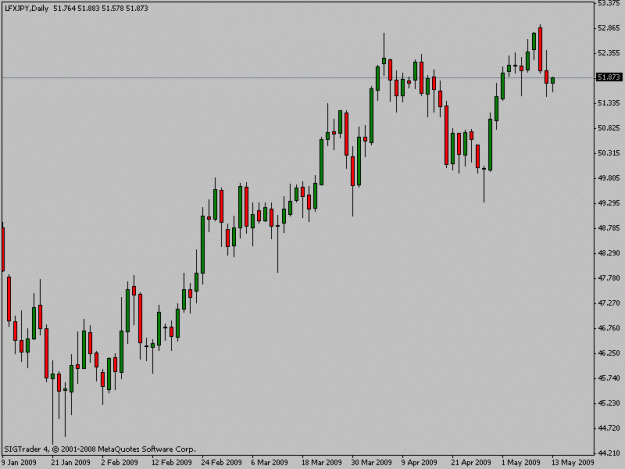625x469 pixels.
Task: Select the 1 May 2009 date label
Action: pos(521,463)
